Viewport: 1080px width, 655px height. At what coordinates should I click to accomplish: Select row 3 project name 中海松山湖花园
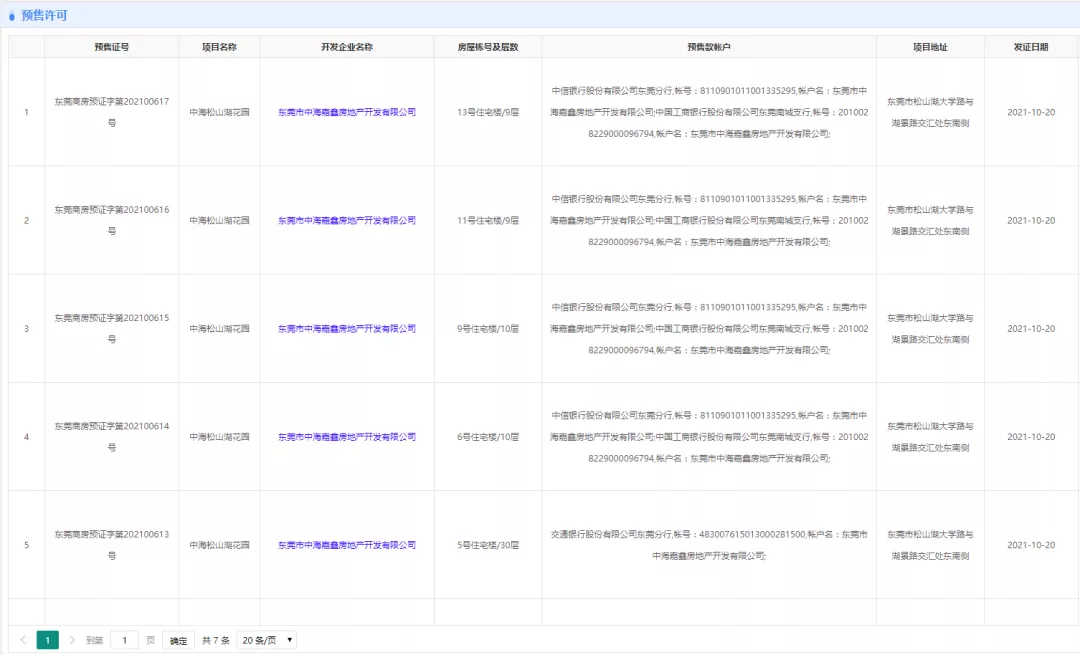219,329
